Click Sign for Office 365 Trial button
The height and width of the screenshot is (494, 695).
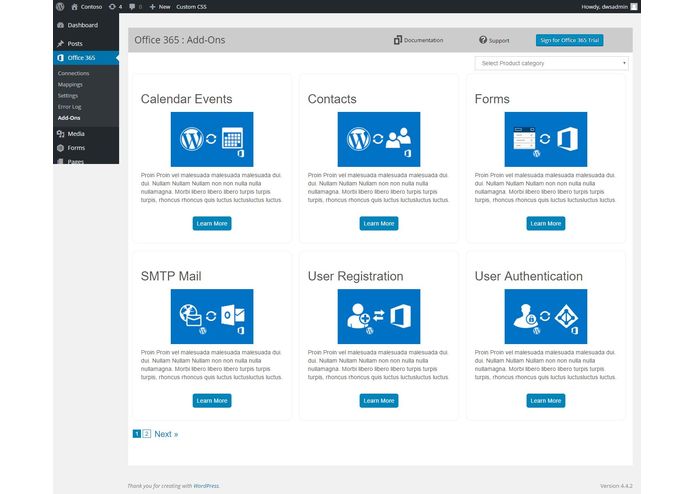tap(570, 40)
